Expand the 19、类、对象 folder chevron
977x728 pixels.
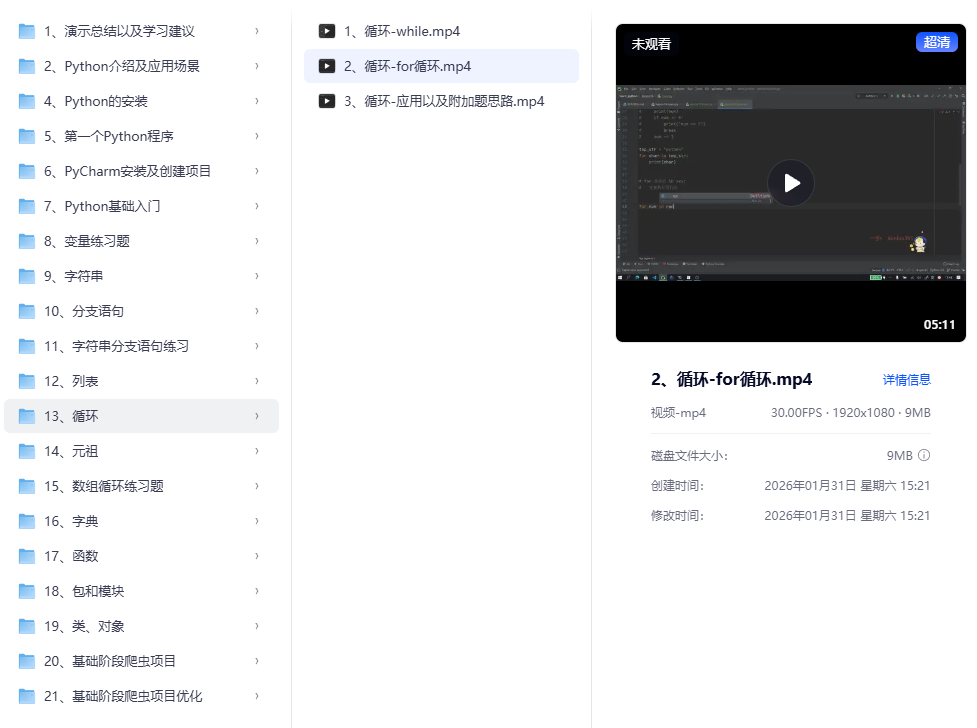[x=258, y=626]
